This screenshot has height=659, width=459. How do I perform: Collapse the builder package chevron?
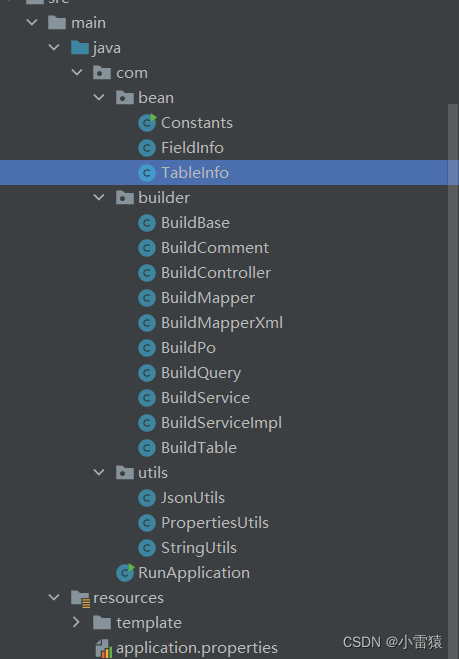99,198
